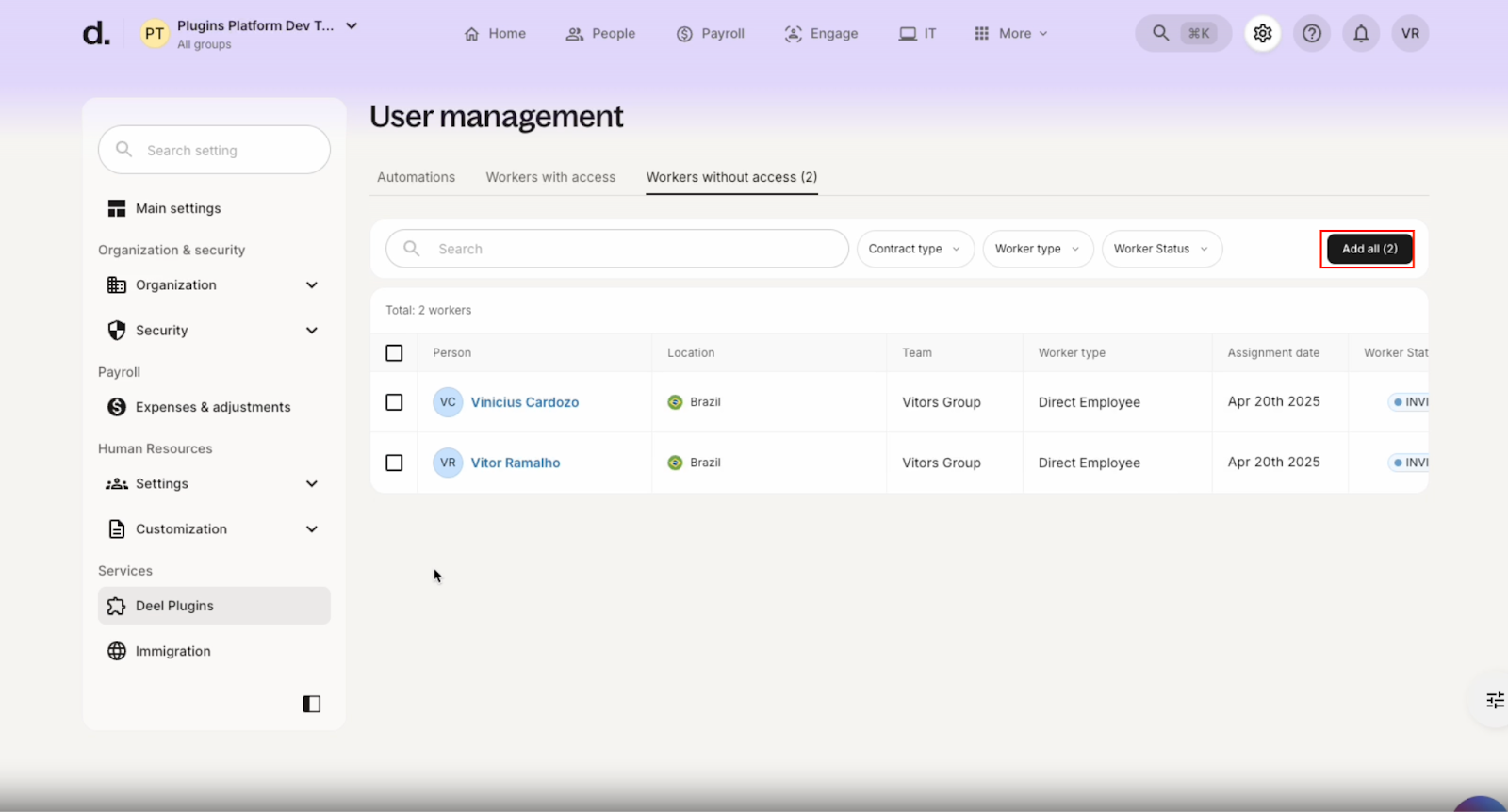The image size is (1508, 812).
Task: Click the Deel logo icon
Action: tap(96, 34)
